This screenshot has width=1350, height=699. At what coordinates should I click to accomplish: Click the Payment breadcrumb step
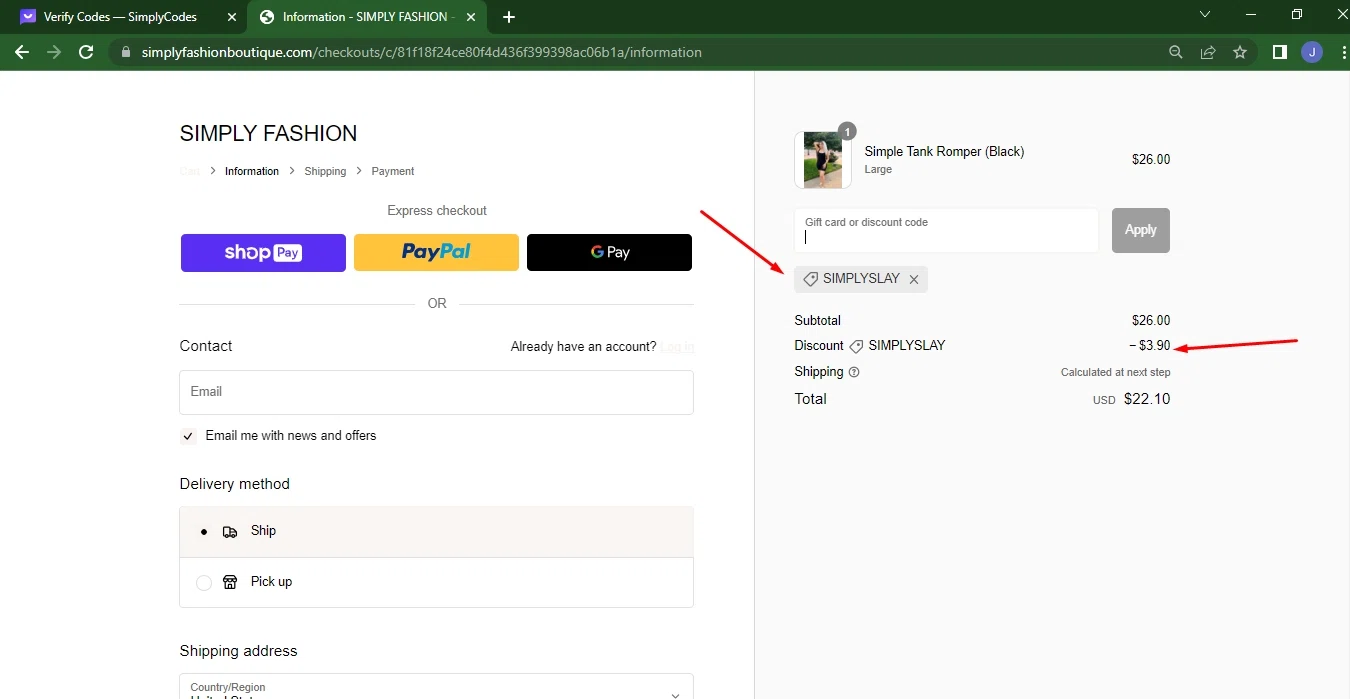[393, 171]
